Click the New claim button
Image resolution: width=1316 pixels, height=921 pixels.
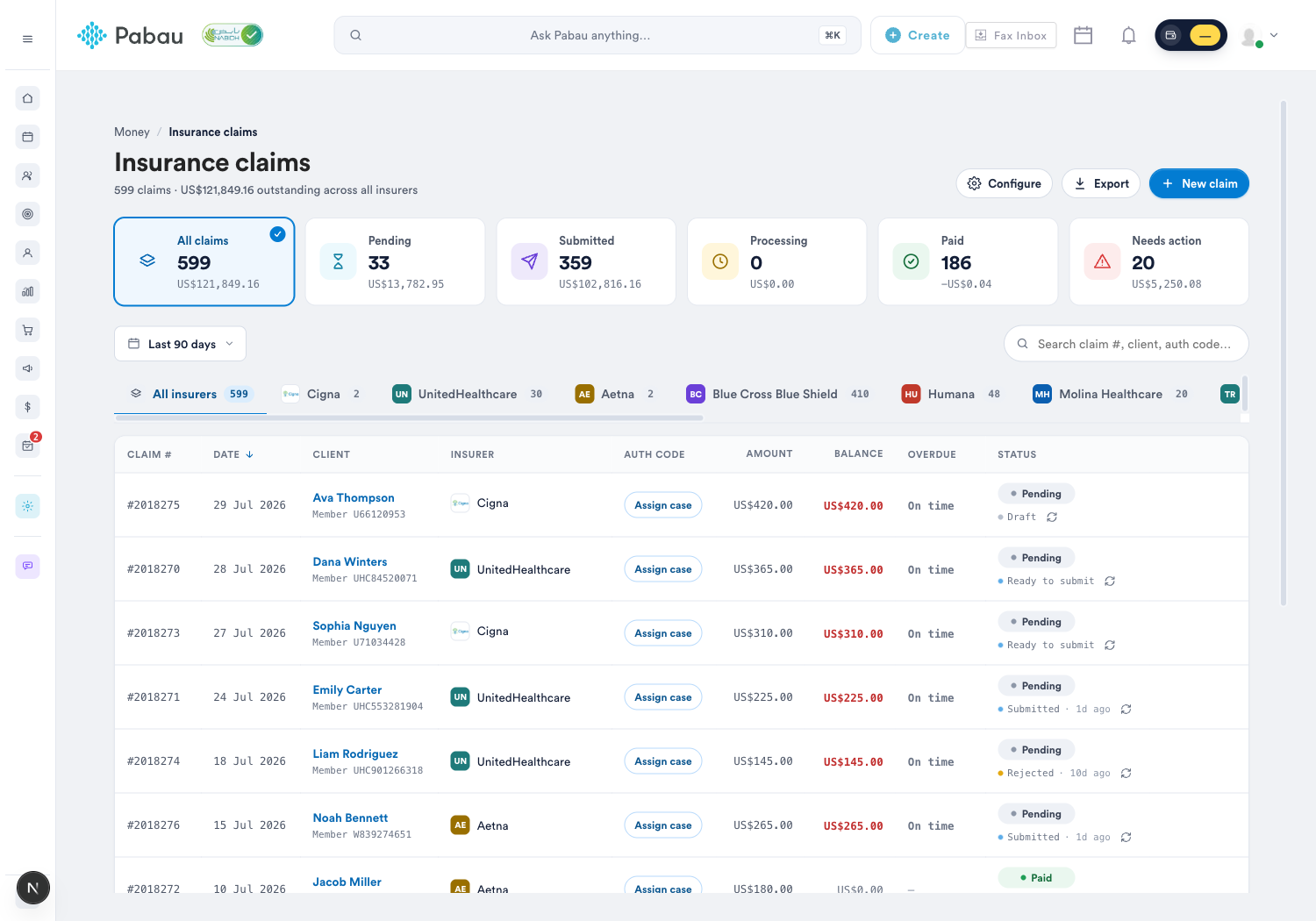coord(1198,183)
